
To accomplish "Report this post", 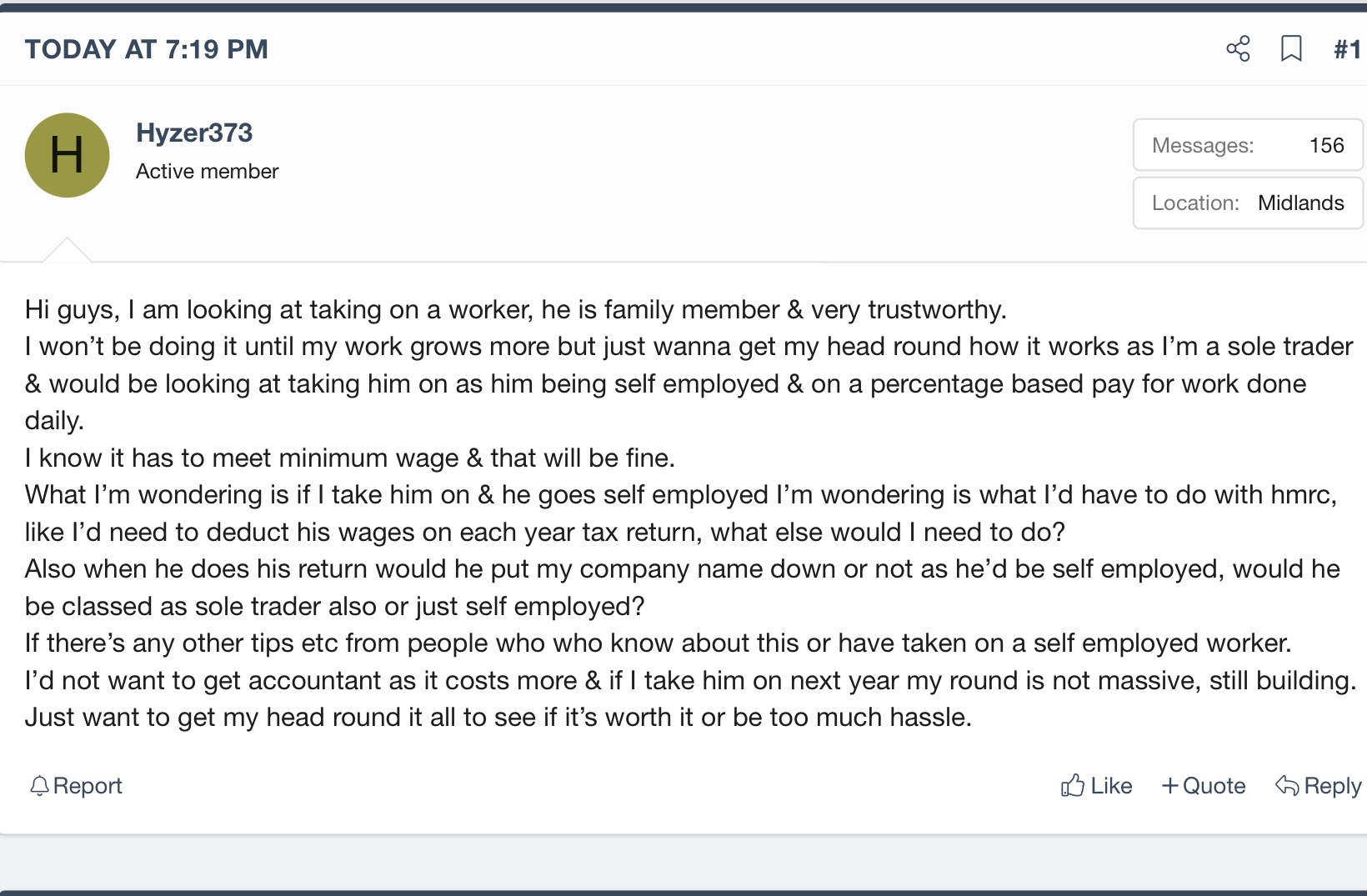I will coord(76,786).
